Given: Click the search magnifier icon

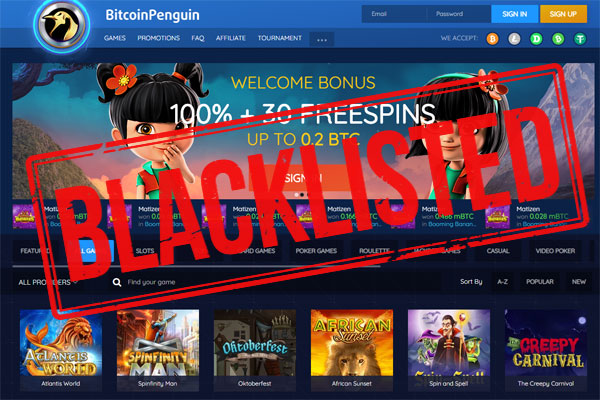Looking at the screenshot, I should click(117, 282).
